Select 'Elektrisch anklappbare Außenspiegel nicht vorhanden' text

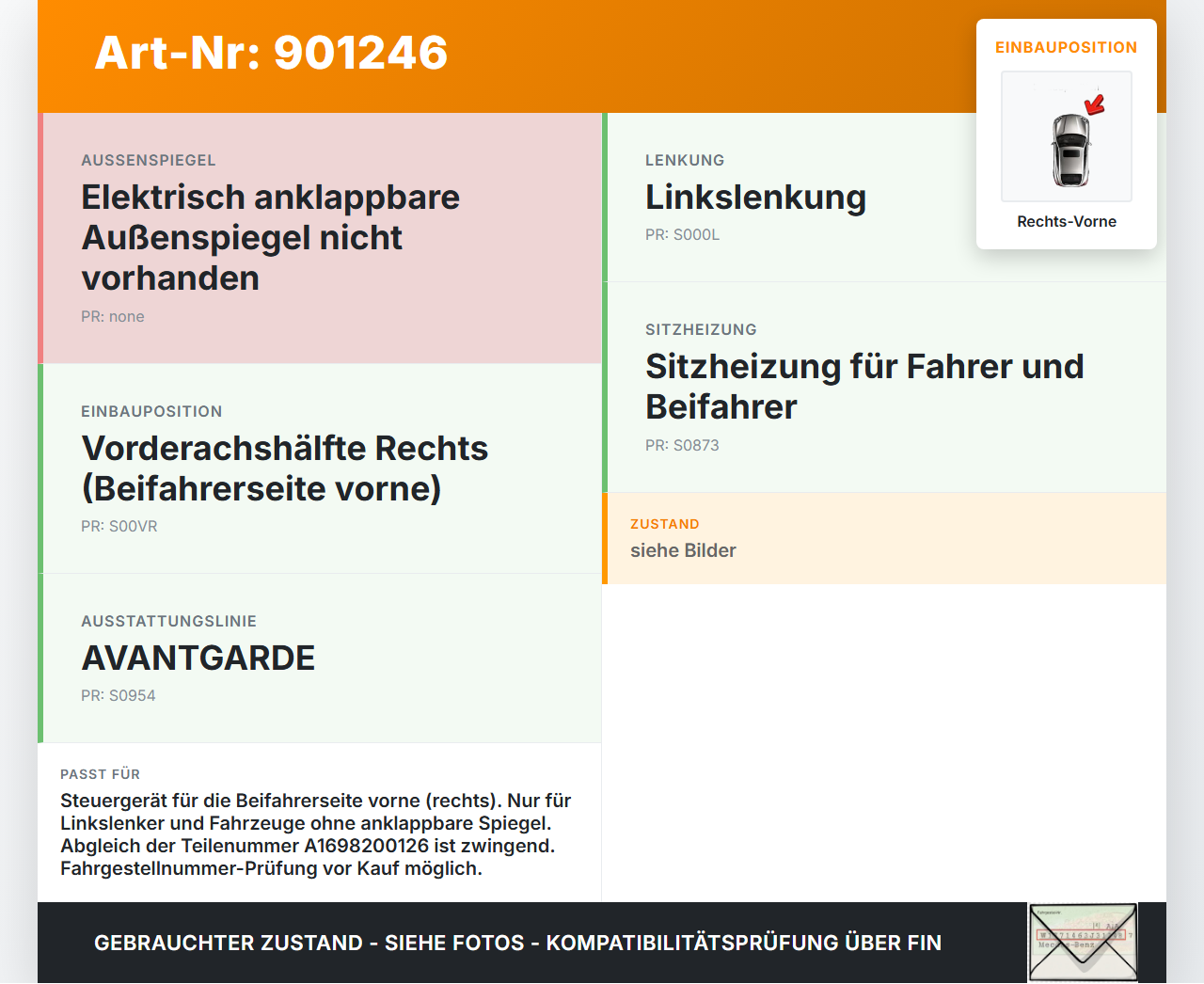tap(271, 238)
